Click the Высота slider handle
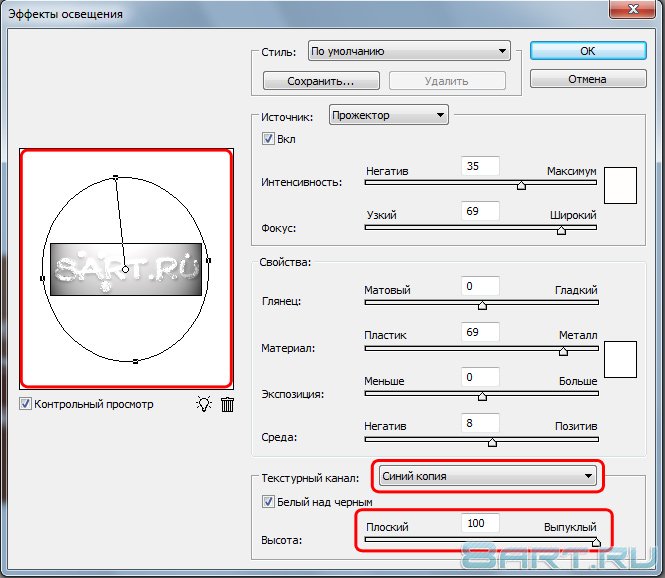The width and height of the screenshot is (665, 578). [596, 542]
